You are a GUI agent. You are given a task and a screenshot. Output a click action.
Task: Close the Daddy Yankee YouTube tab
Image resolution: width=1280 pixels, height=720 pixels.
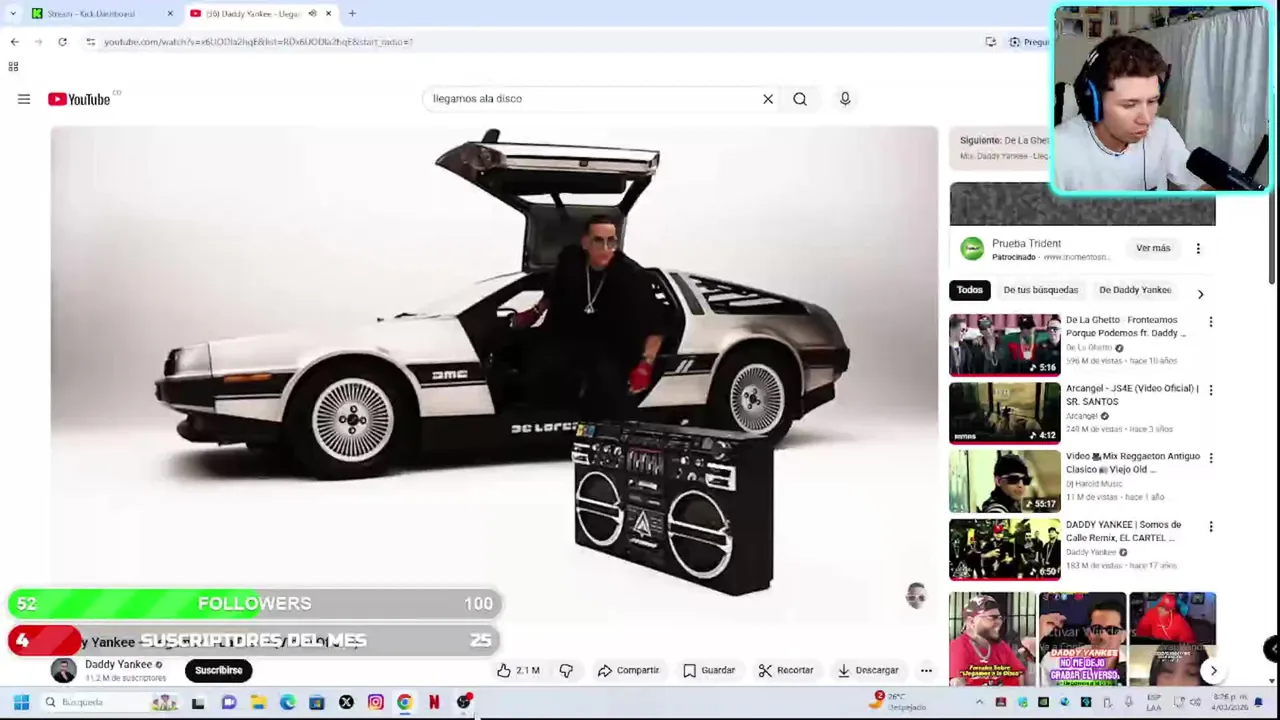(x=328, y=14)
